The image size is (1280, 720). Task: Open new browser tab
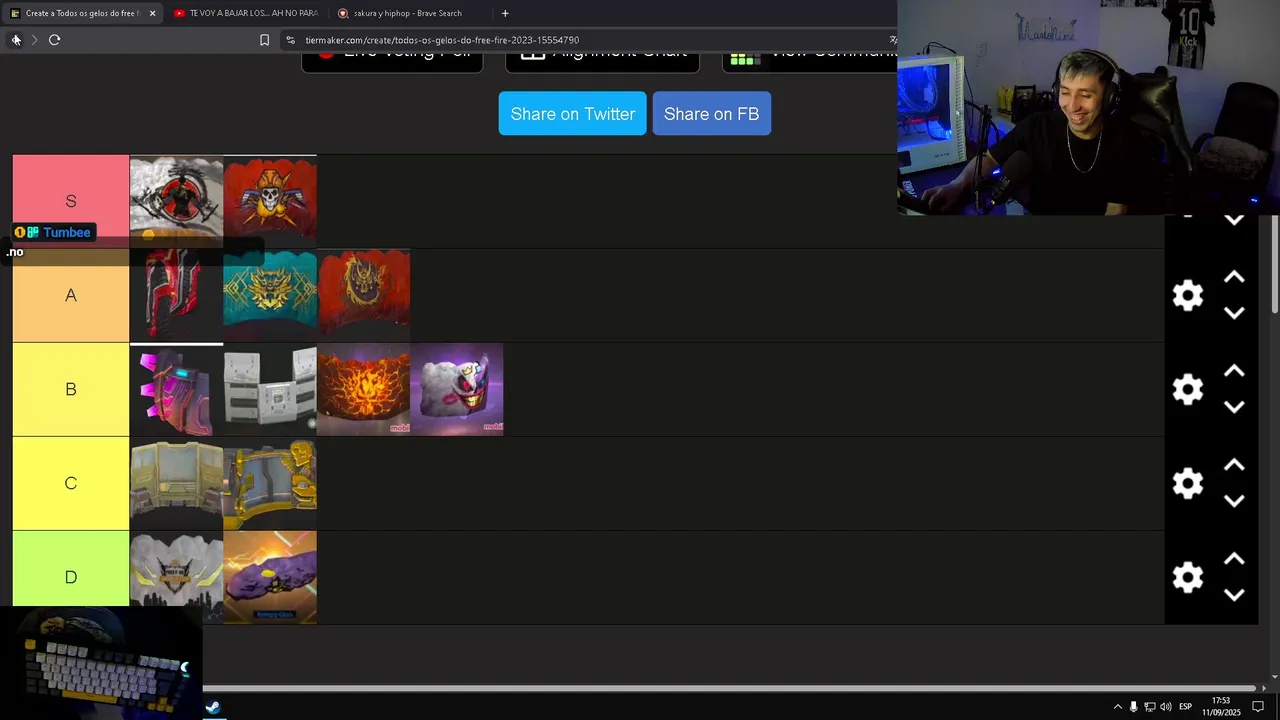point(505,13)
